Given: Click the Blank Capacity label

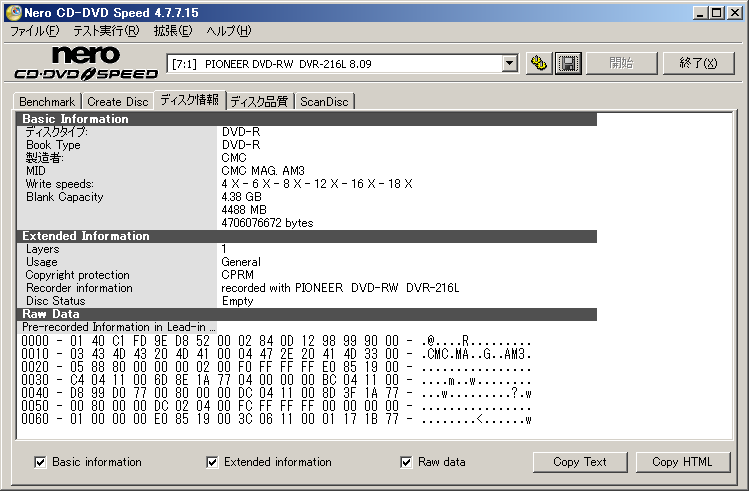Looking at the screenshot, I should 65,197.
